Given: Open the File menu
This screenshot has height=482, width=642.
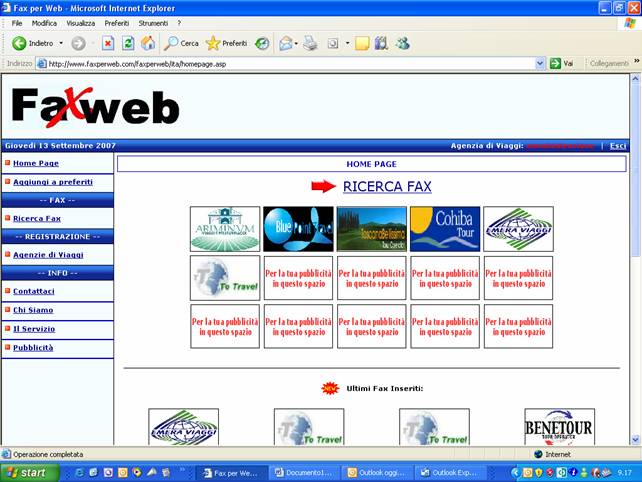Looking at the screenshot, I should point(17,23).
